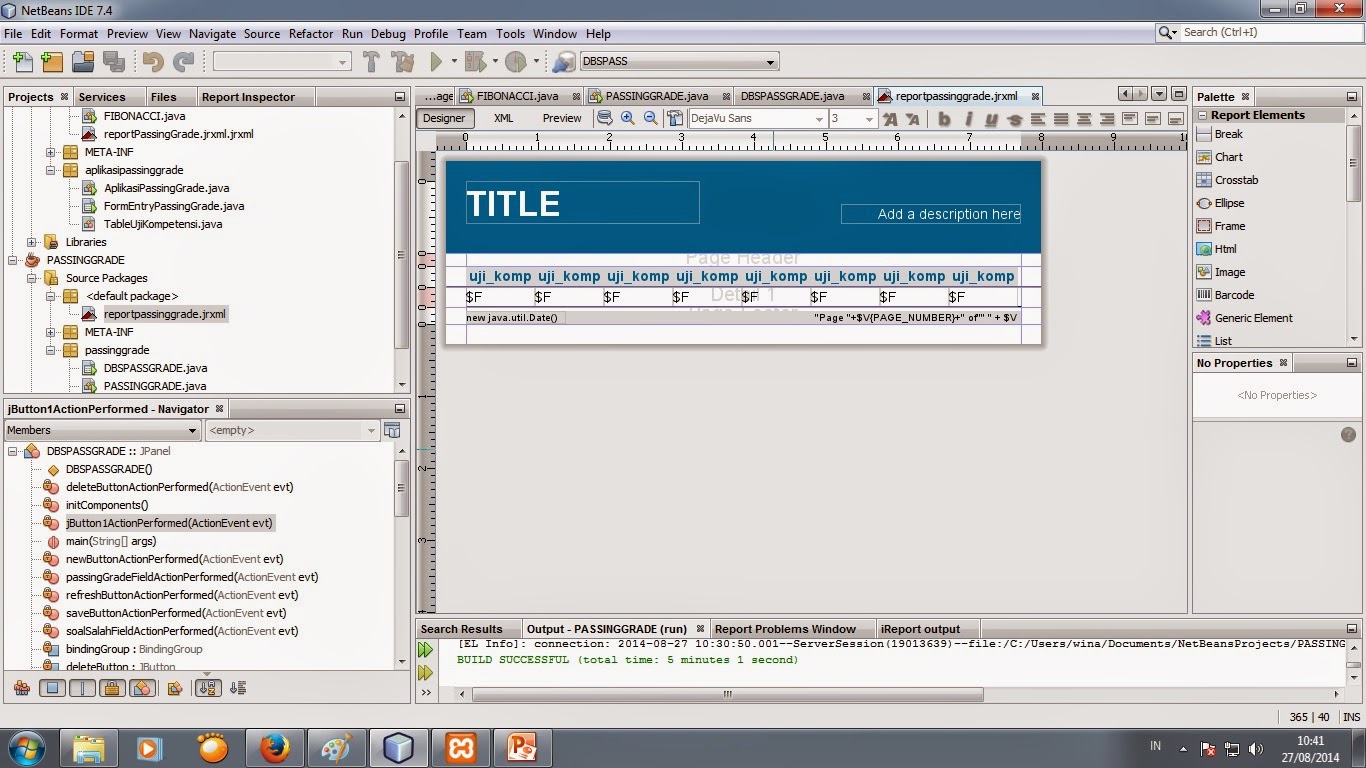
Task: Open the font size dropdown
Action: pos(869,119)
